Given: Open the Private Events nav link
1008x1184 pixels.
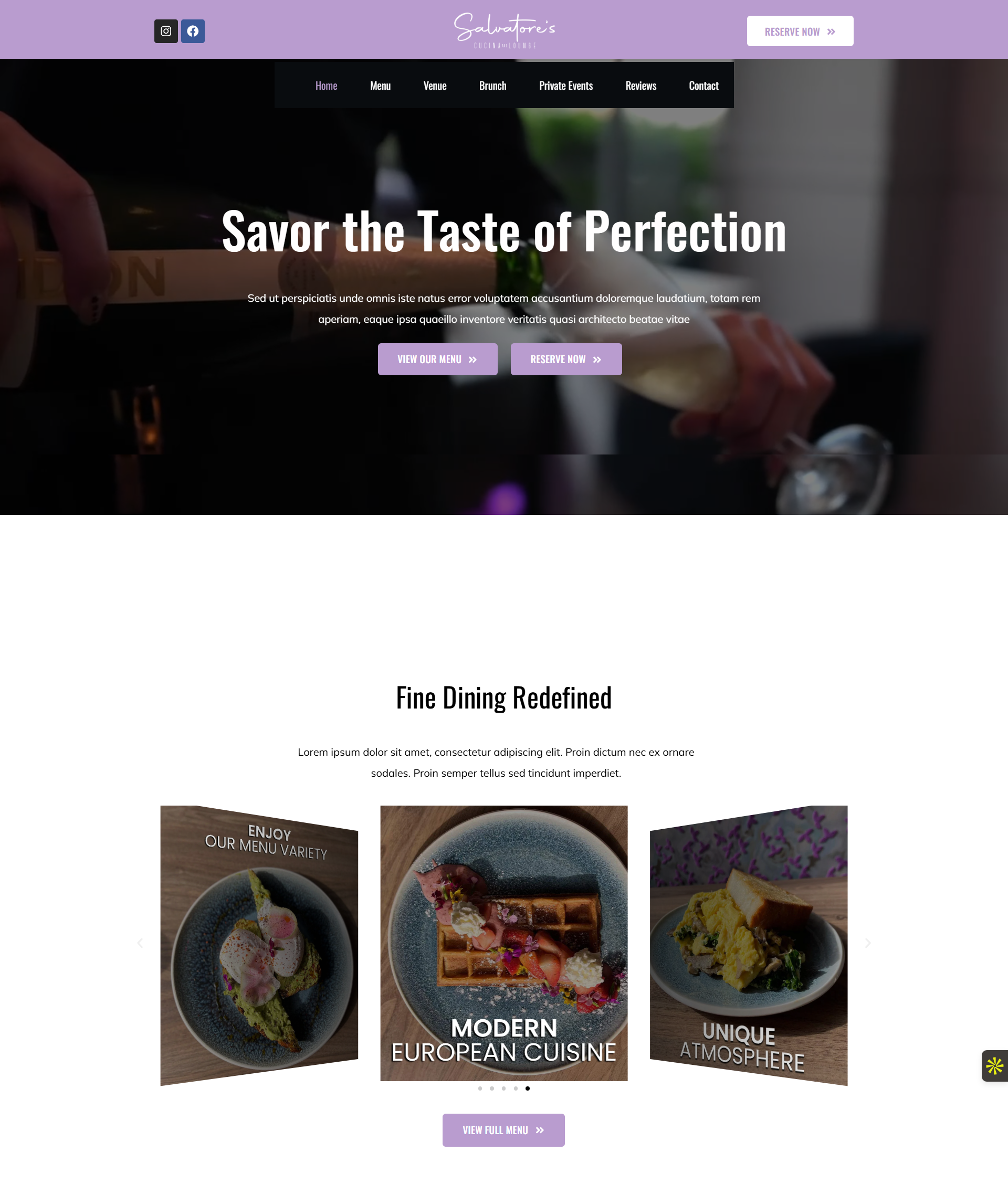Looking at the screenshot, I should [x=566, y=86].
